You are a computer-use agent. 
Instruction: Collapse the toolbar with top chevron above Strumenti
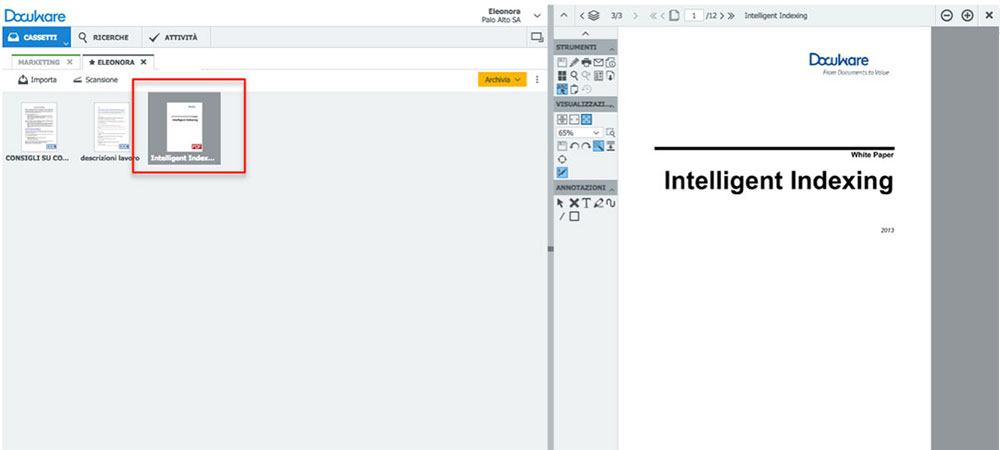tap(585, 34)
